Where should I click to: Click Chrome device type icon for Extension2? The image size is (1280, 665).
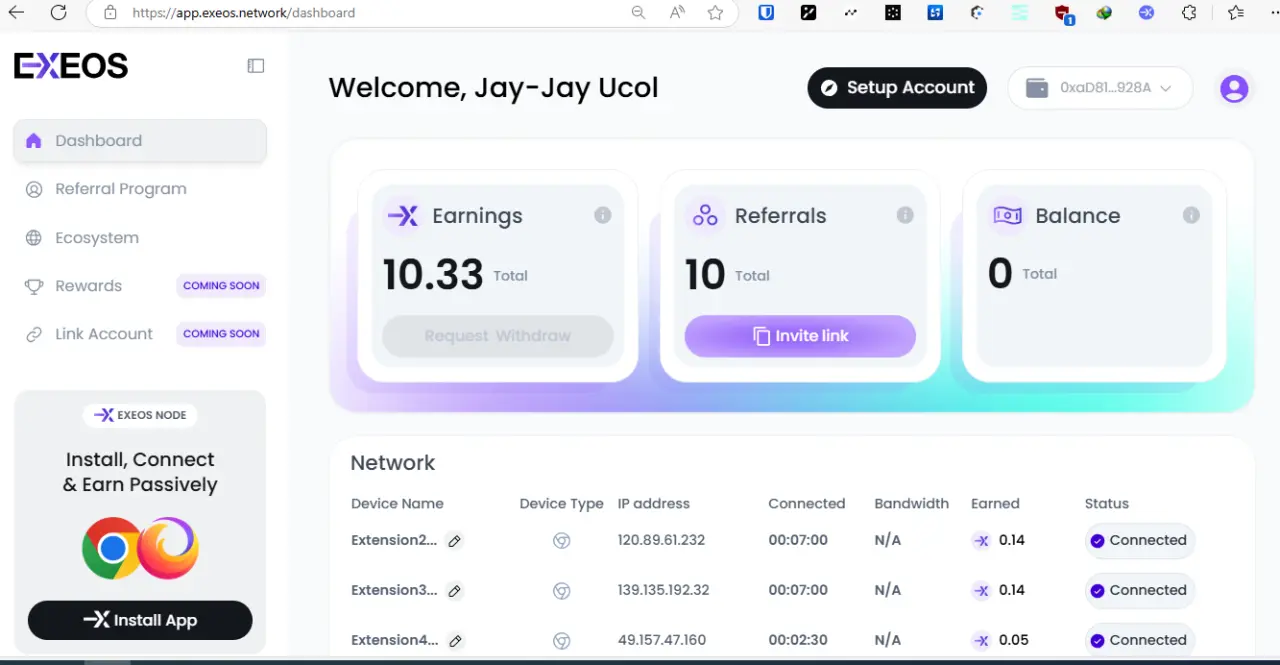tap(562, 541)
